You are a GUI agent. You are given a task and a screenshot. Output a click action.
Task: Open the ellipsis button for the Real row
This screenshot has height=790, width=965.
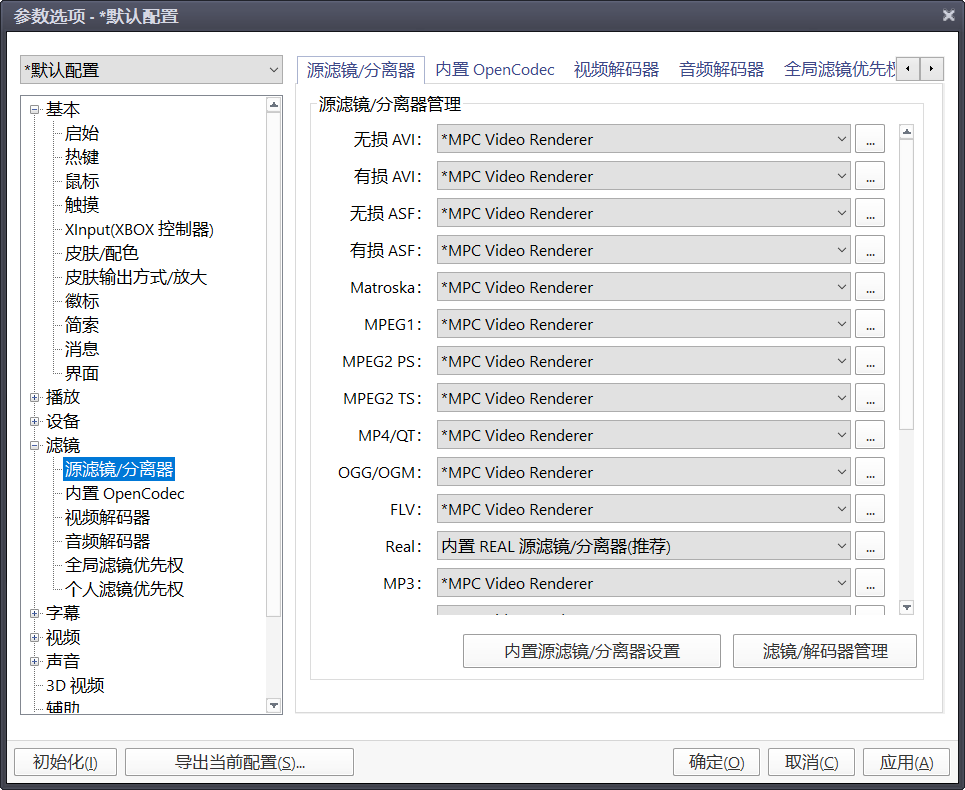[870, 546]
